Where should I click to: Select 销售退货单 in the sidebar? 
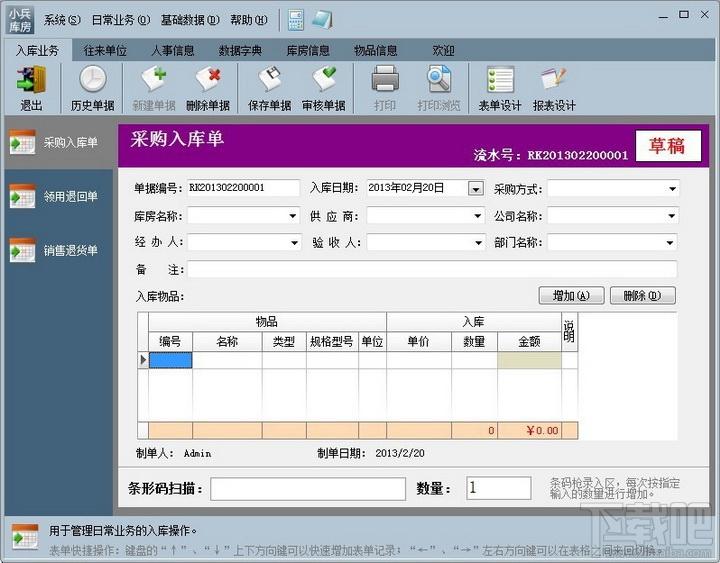point(59,251)
